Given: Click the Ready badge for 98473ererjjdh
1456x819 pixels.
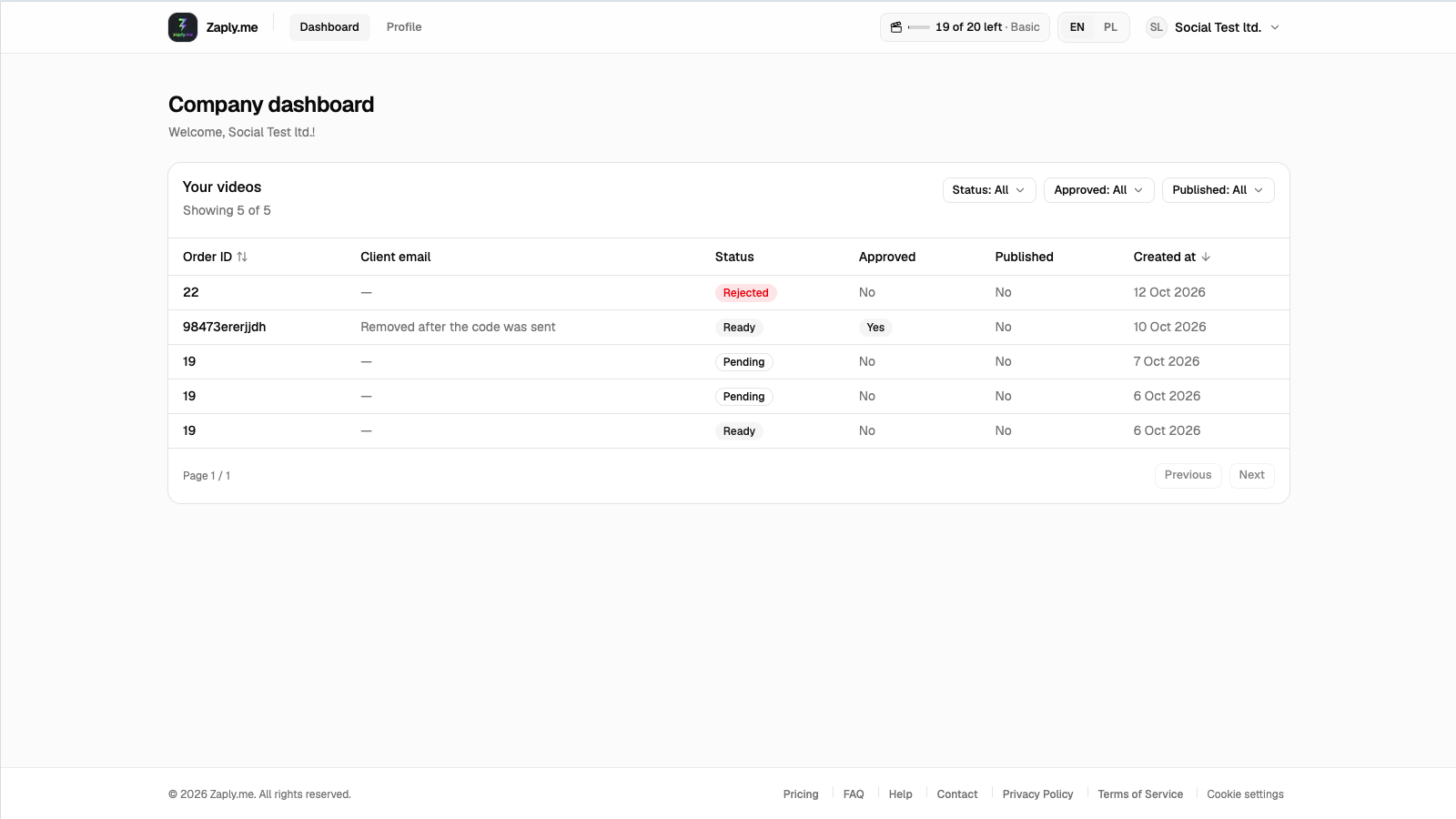Looking at the screenshot, I should click(739, 328).
